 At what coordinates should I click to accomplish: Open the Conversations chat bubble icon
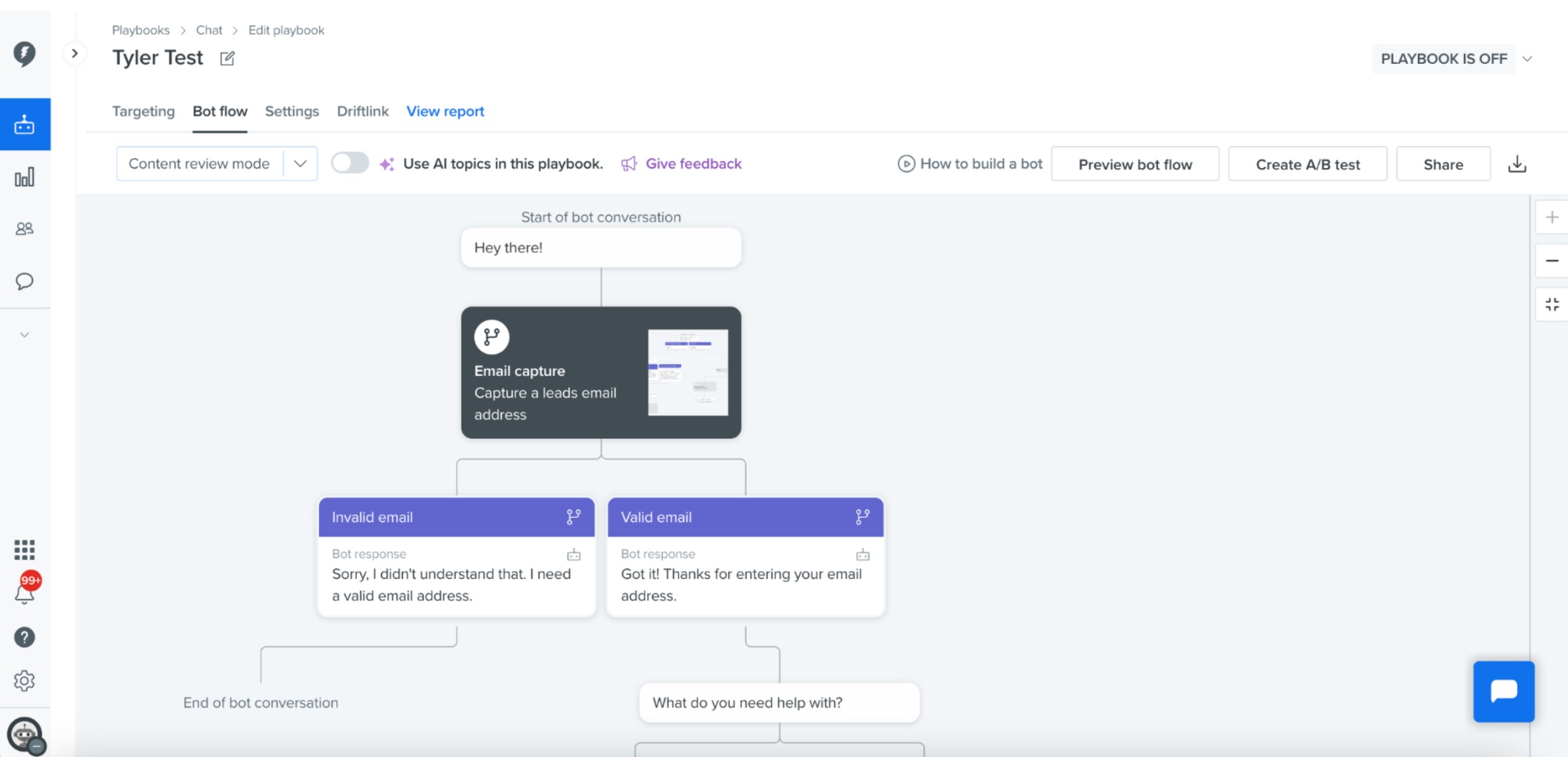(x=24, y=281)
